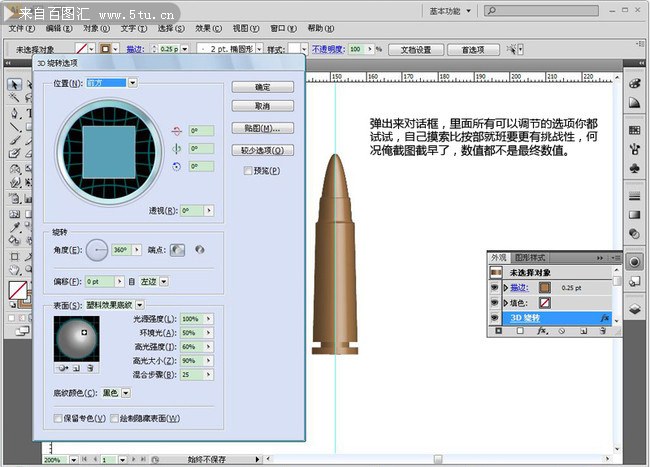650x467 pixels.
Task: Click the new light icon under the sphere
Action: pyautogui.click(x=77, y=368)
